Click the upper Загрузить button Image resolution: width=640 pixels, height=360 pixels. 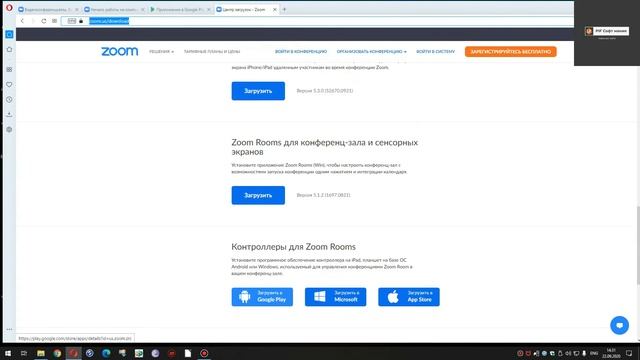coord(258,91)
